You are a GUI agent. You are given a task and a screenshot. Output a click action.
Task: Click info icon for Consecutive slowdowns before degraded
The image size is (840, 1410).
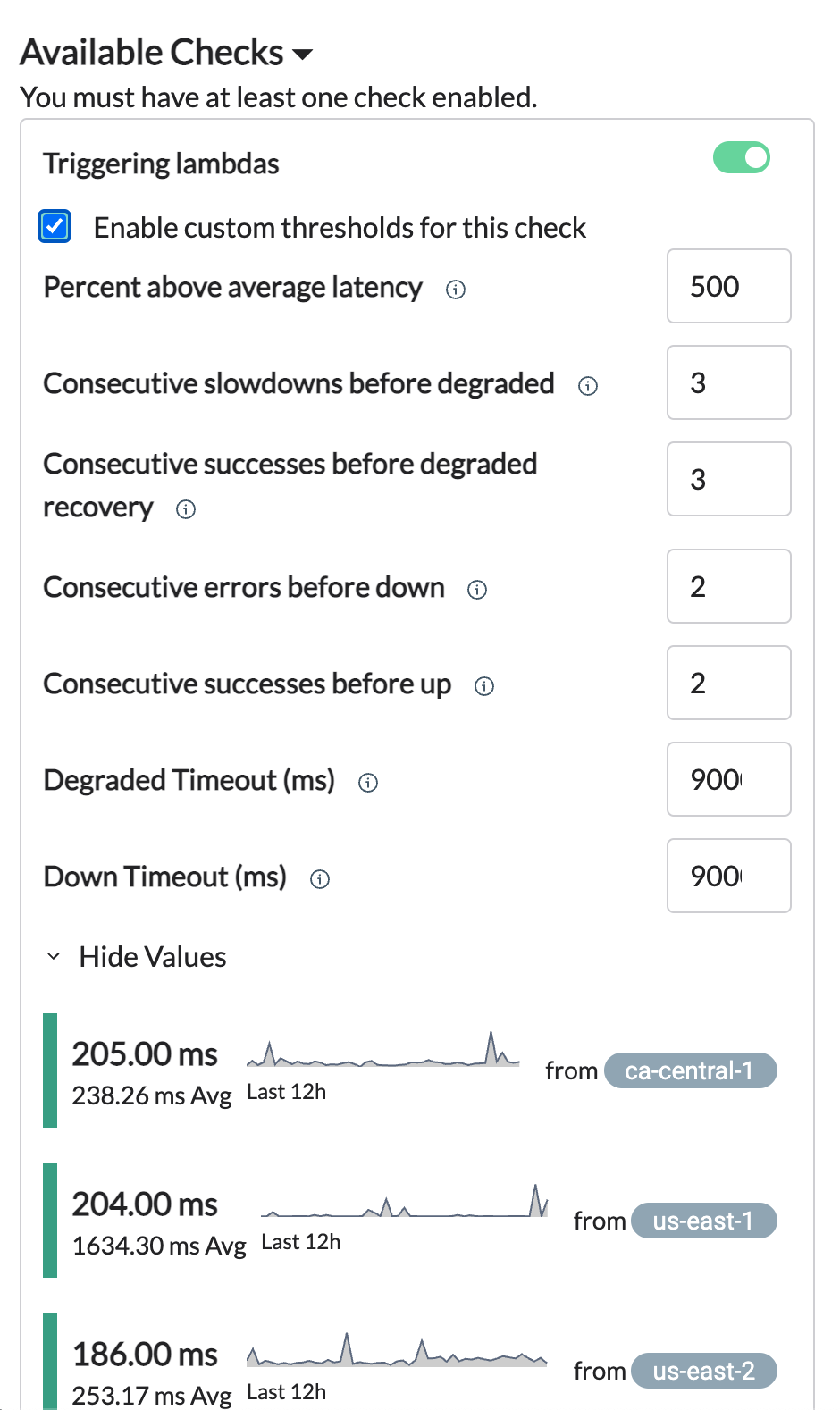588,386
